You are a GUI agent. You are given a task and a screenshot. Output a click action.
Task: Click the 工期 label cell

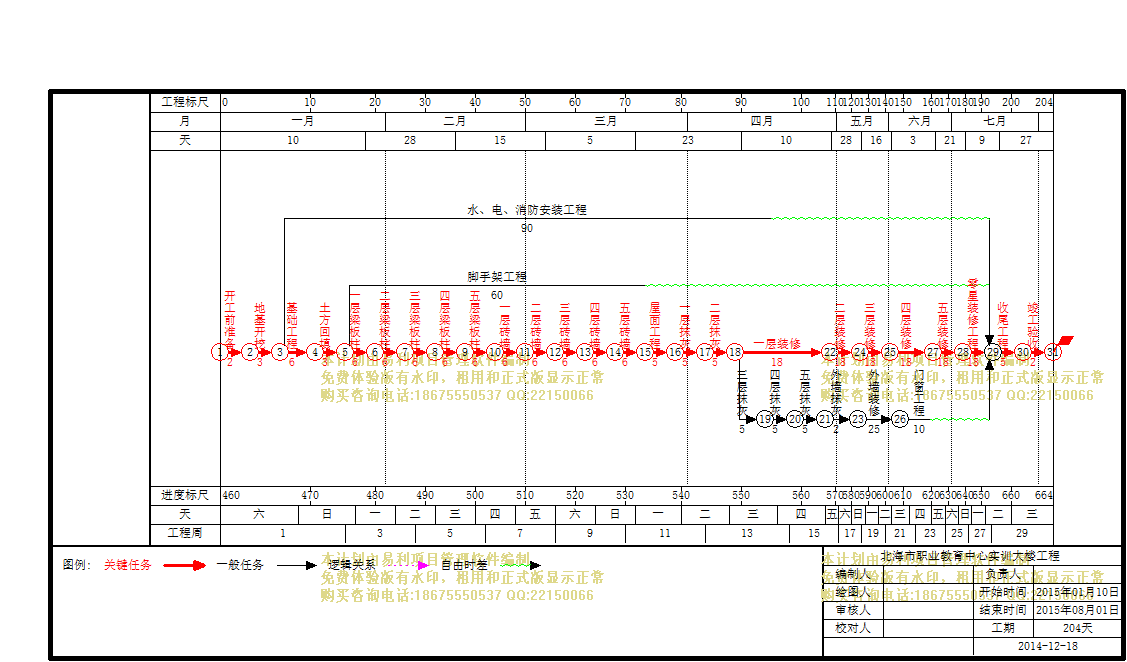(1003, 627)
